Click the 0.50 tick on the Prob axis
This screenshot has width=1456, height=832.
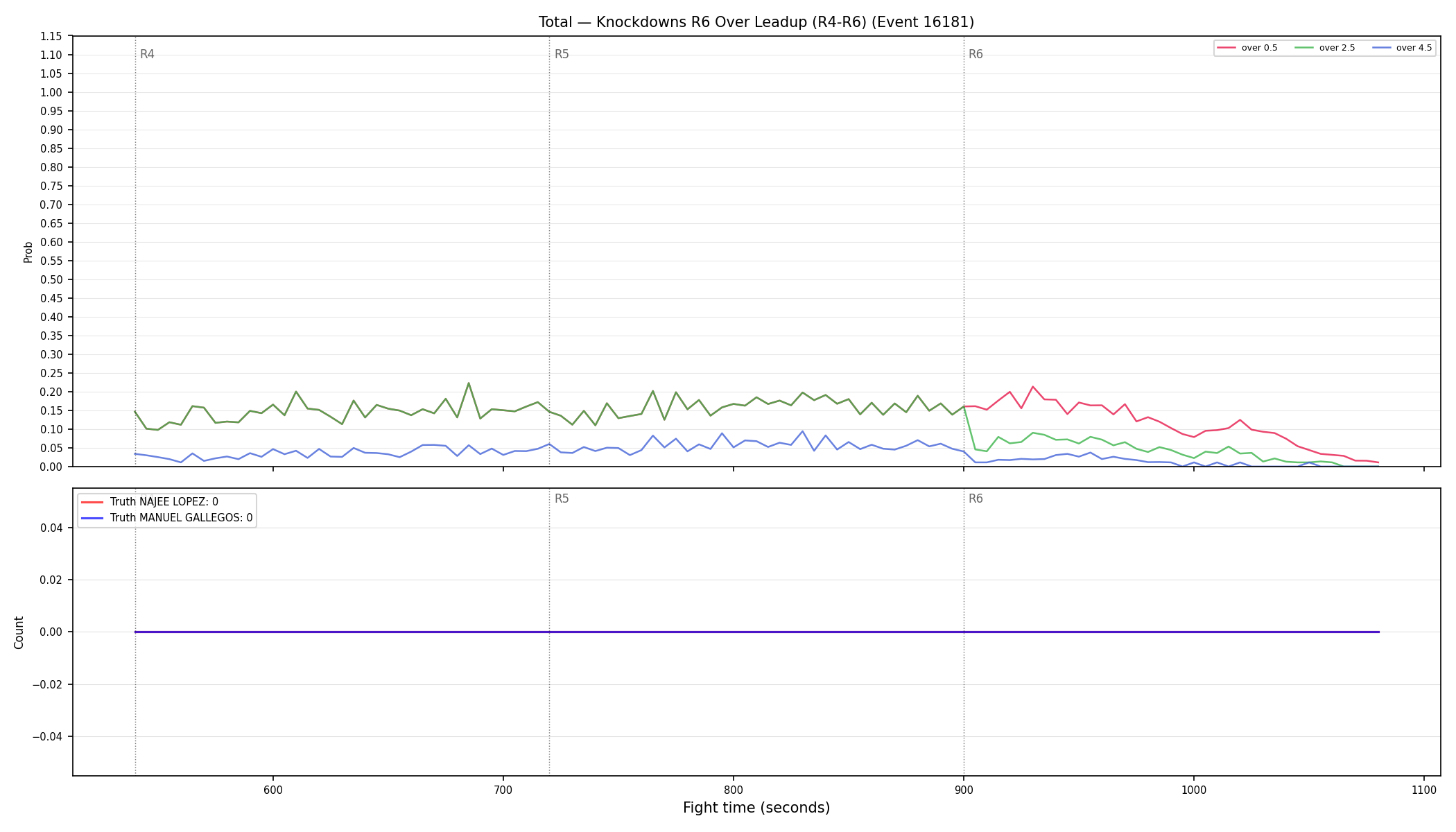(x=51, y=280)
